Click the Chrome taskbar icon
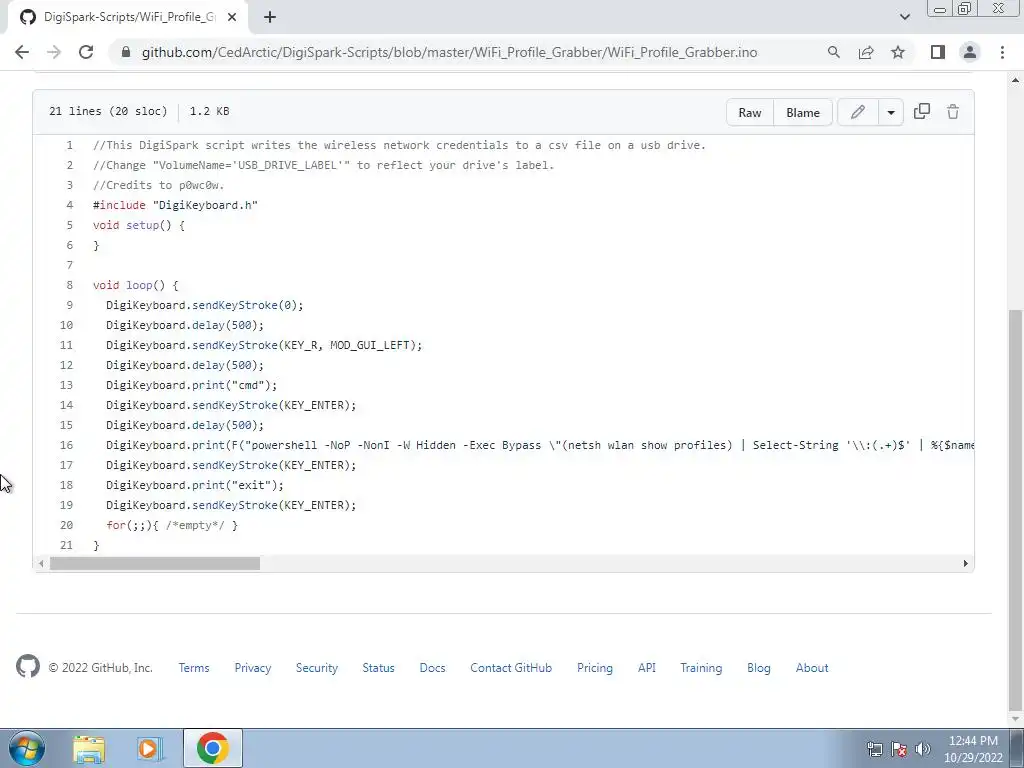Screen dimensions: 1024x768 coord(212,748)
